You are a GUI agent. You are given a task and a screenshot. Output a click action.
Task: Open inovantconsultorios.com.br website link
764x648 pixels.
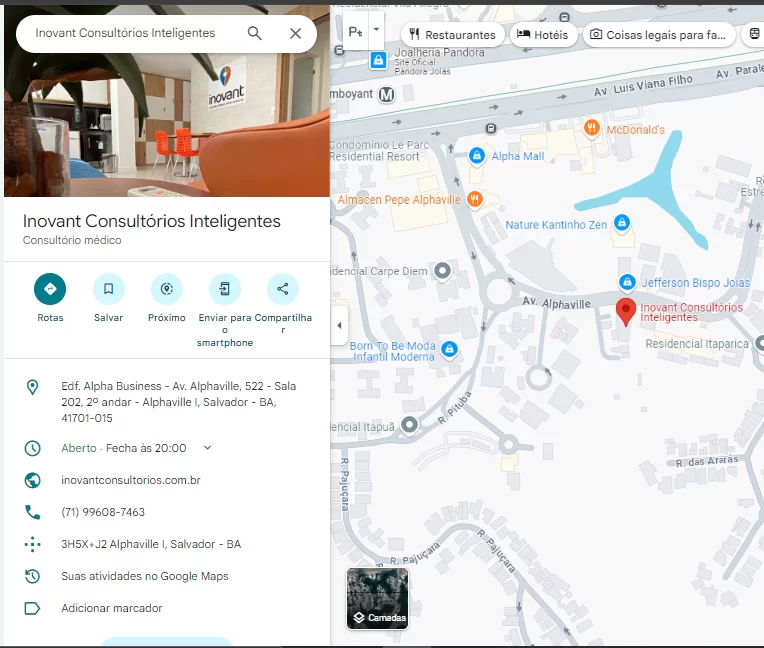(131, 480)
